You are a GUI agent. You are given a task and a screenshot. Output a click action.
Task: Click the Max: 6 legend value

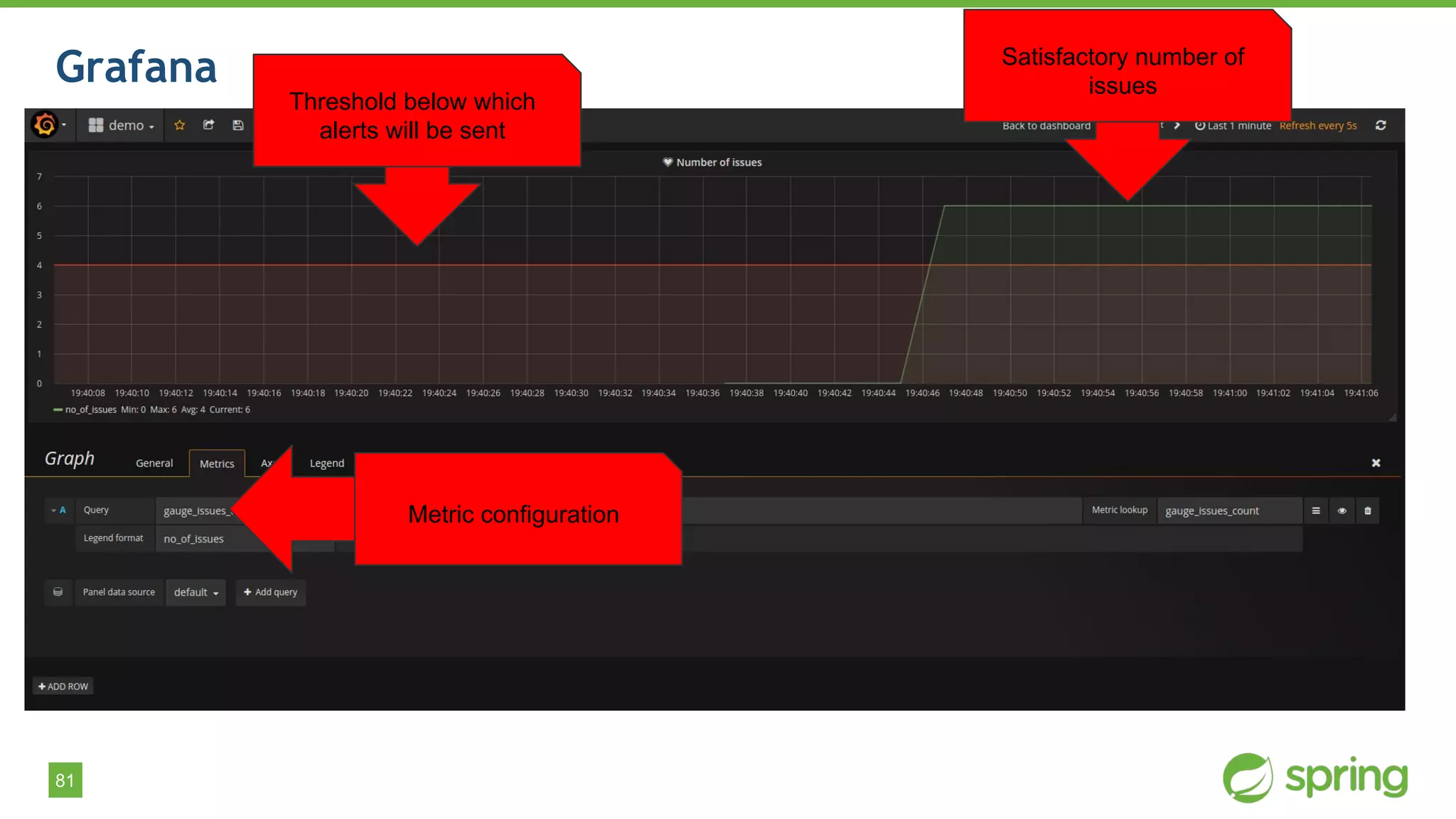tap(163, 409)
